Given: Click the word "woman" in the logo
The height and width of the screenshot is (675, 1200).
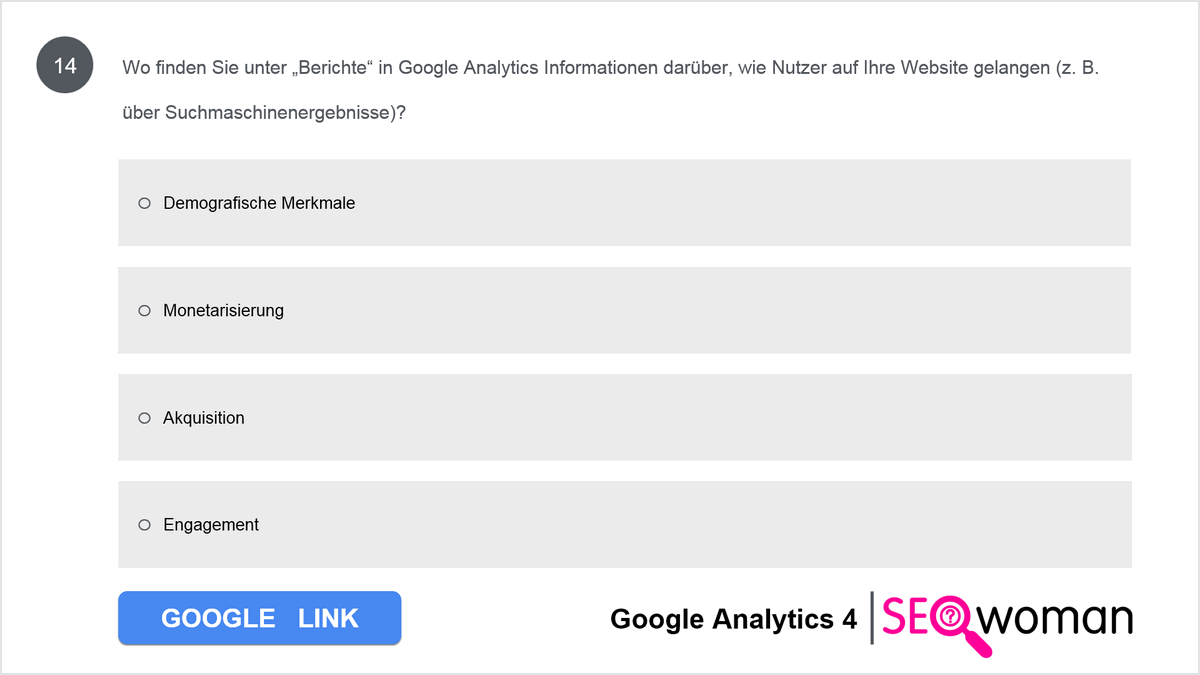Looking at the screenshot, I should 1055,619.
